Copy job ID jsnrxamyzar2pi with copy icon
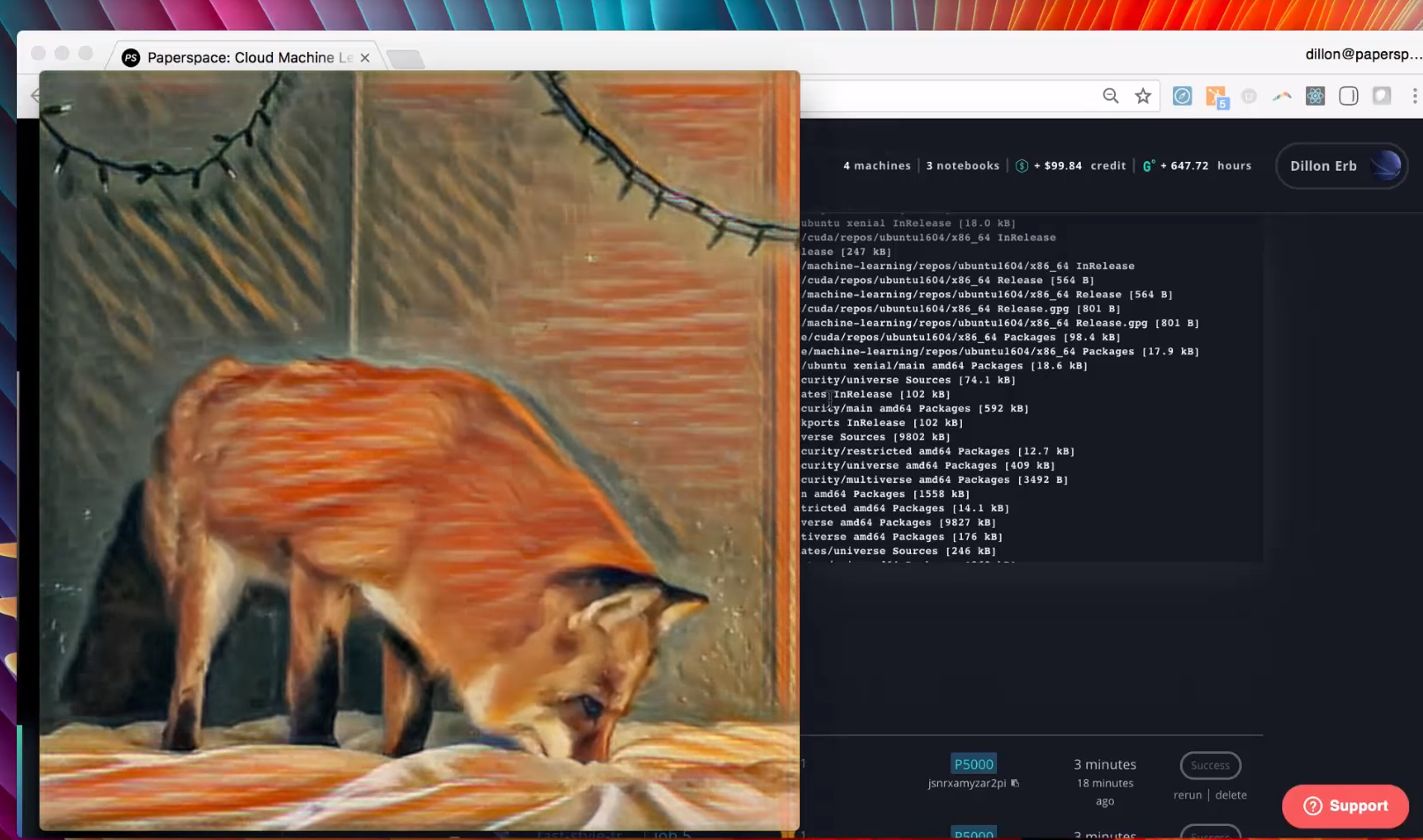 click(x=1015, y=783)
